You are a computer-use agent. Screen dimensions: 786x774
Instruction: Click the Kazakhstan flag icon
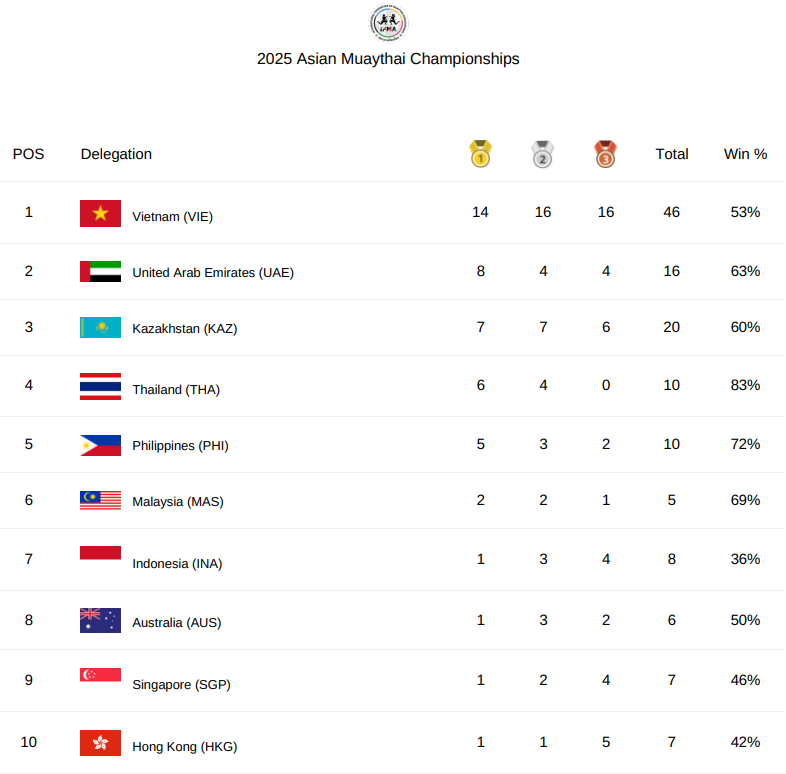[x=100, y=327]
